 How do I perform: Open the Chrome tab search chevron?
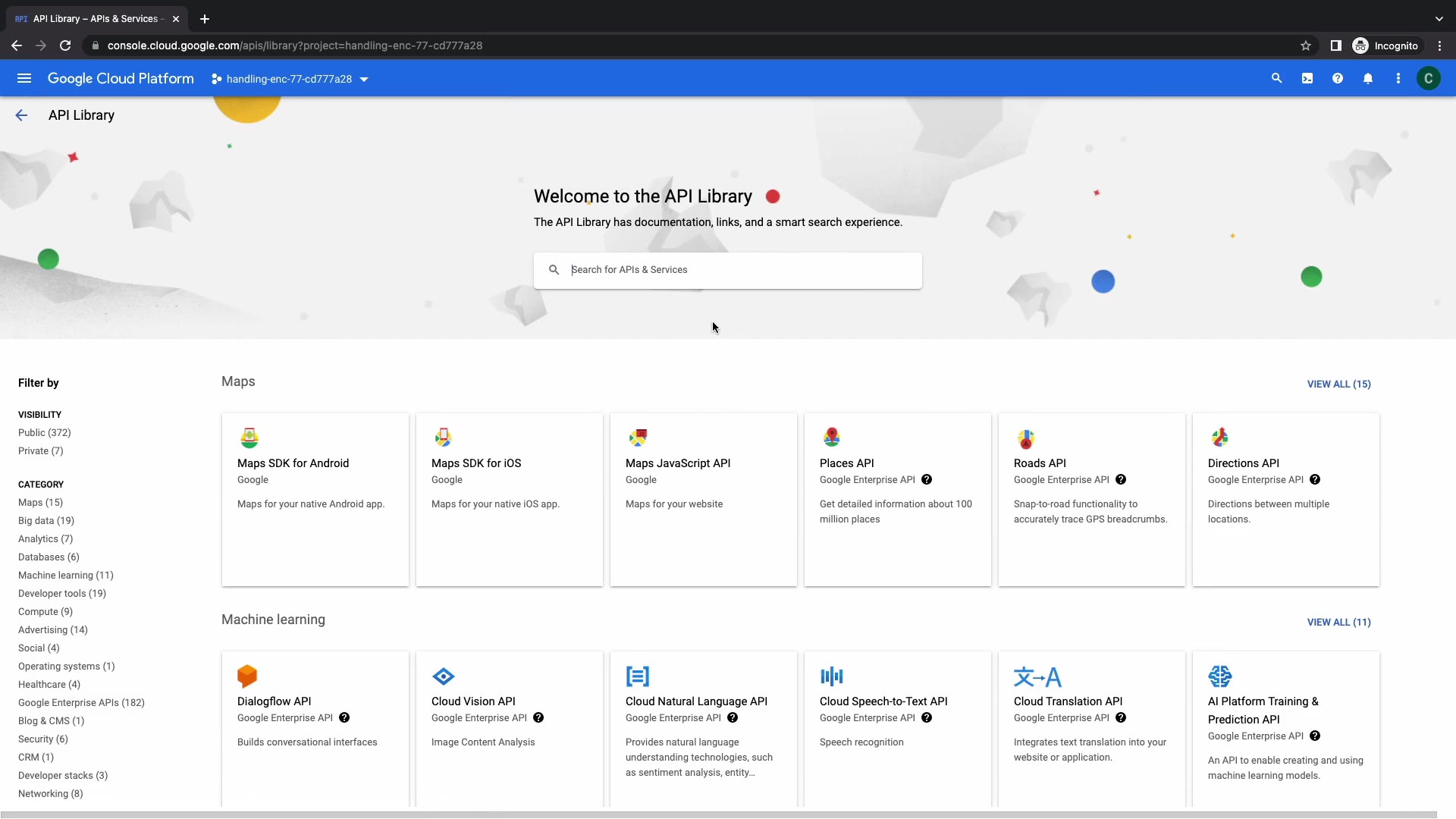point(1439,19)
